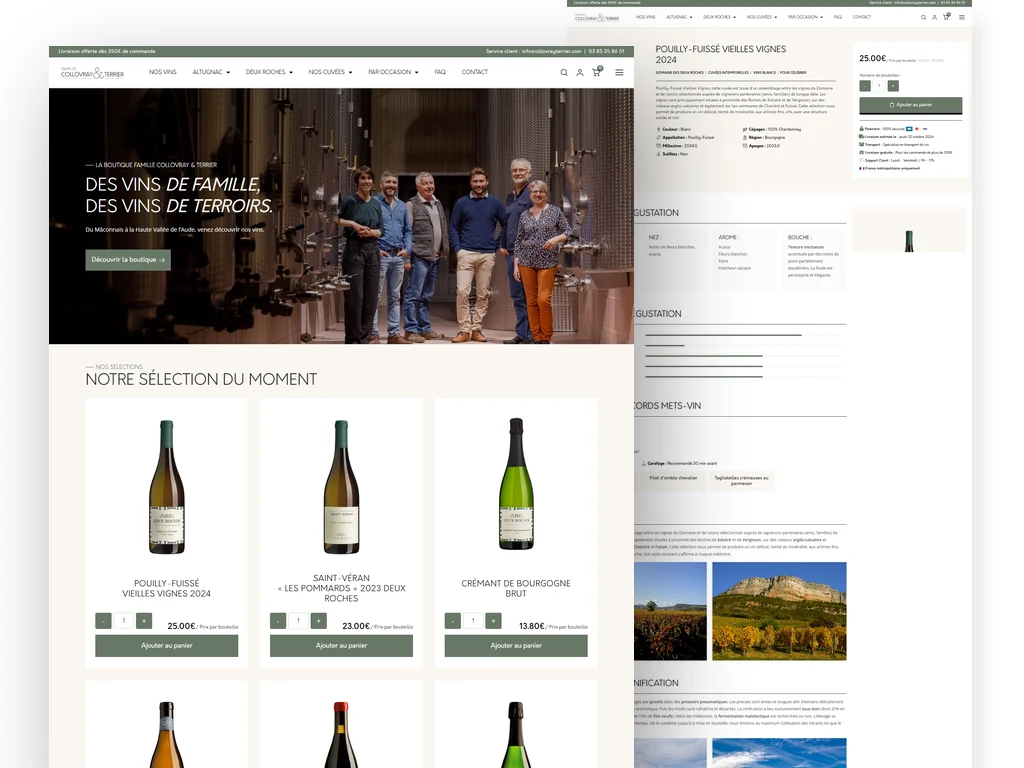Click Crémant de Bourgogne bottle image
Screen dimensions: 1024x768
point(516,485)
